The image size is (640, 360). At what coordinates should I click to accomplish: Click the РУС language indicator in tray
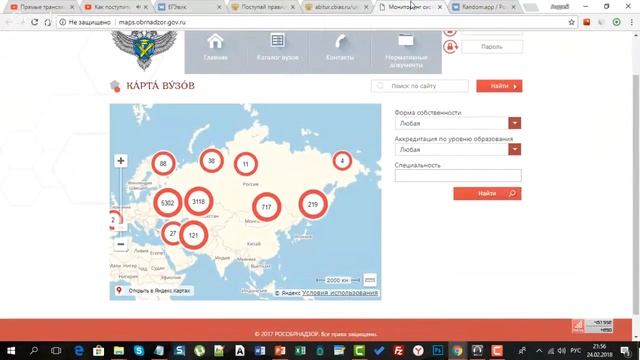[576, 351]
